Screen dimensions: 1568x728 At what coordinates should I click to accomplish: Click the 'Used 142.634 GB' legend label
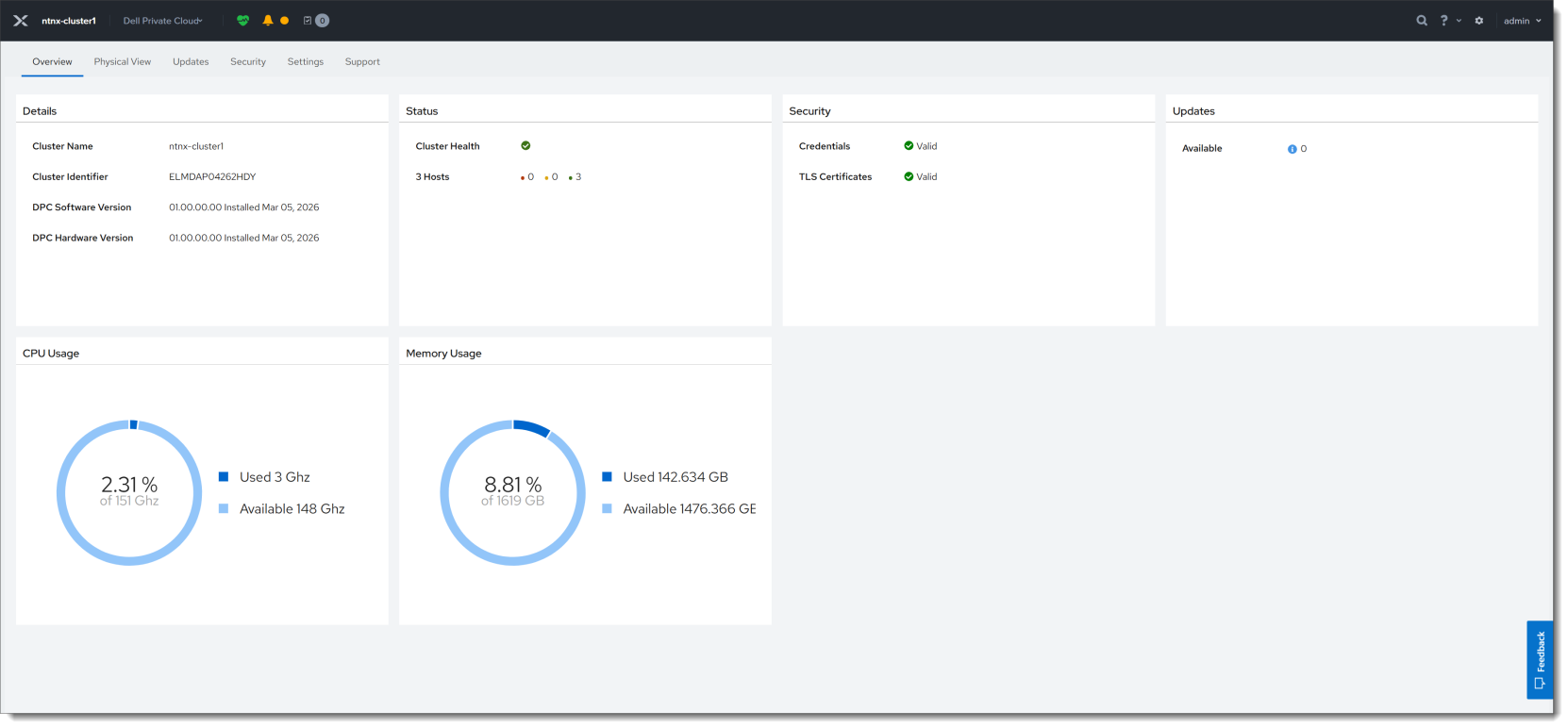tap(676, 477)
